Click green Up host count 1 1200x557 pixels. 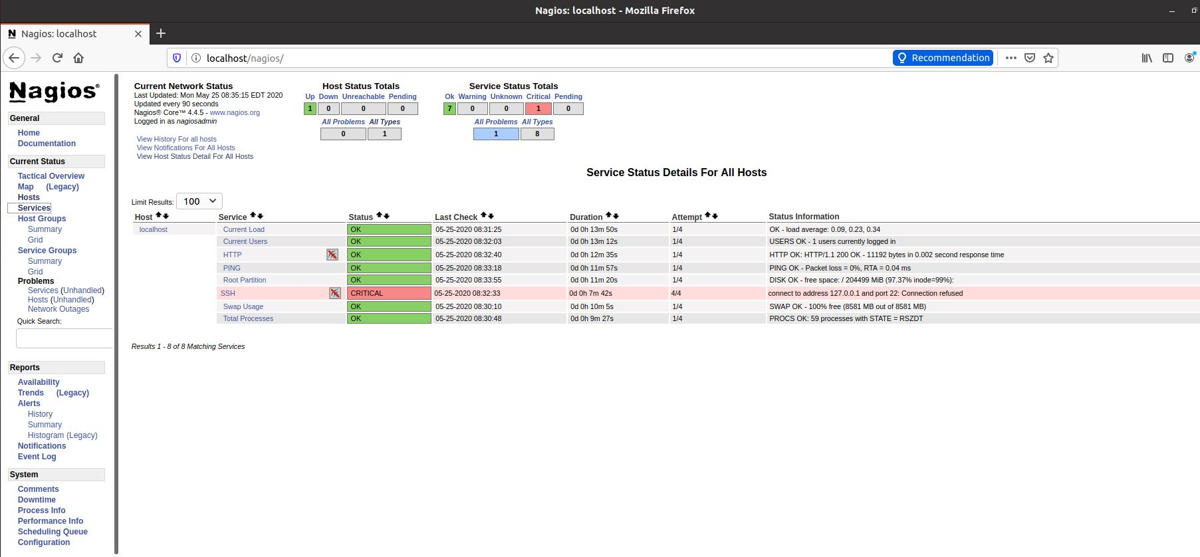310,108
